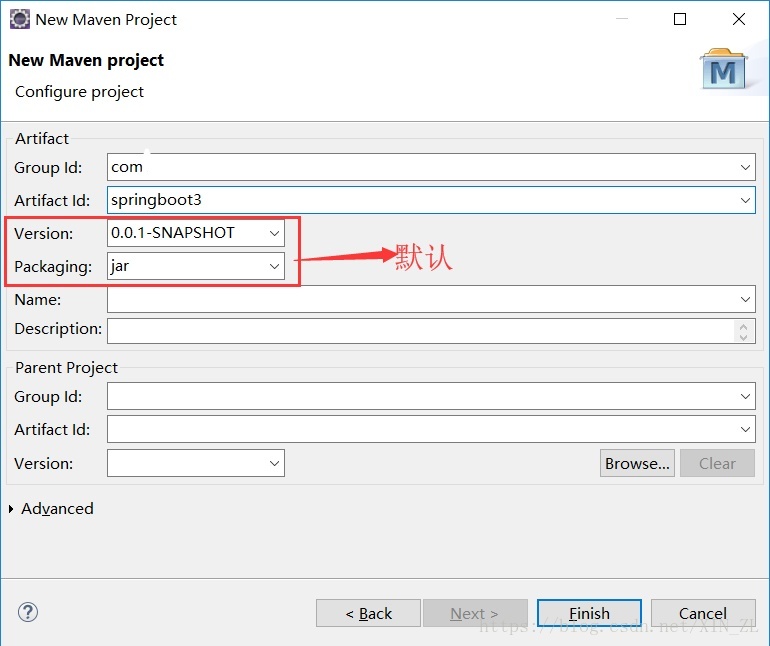The height and width of the screenshot is (646, 770).
Task: Close the New Maven Project window
Action: click(x=739, y=19)
